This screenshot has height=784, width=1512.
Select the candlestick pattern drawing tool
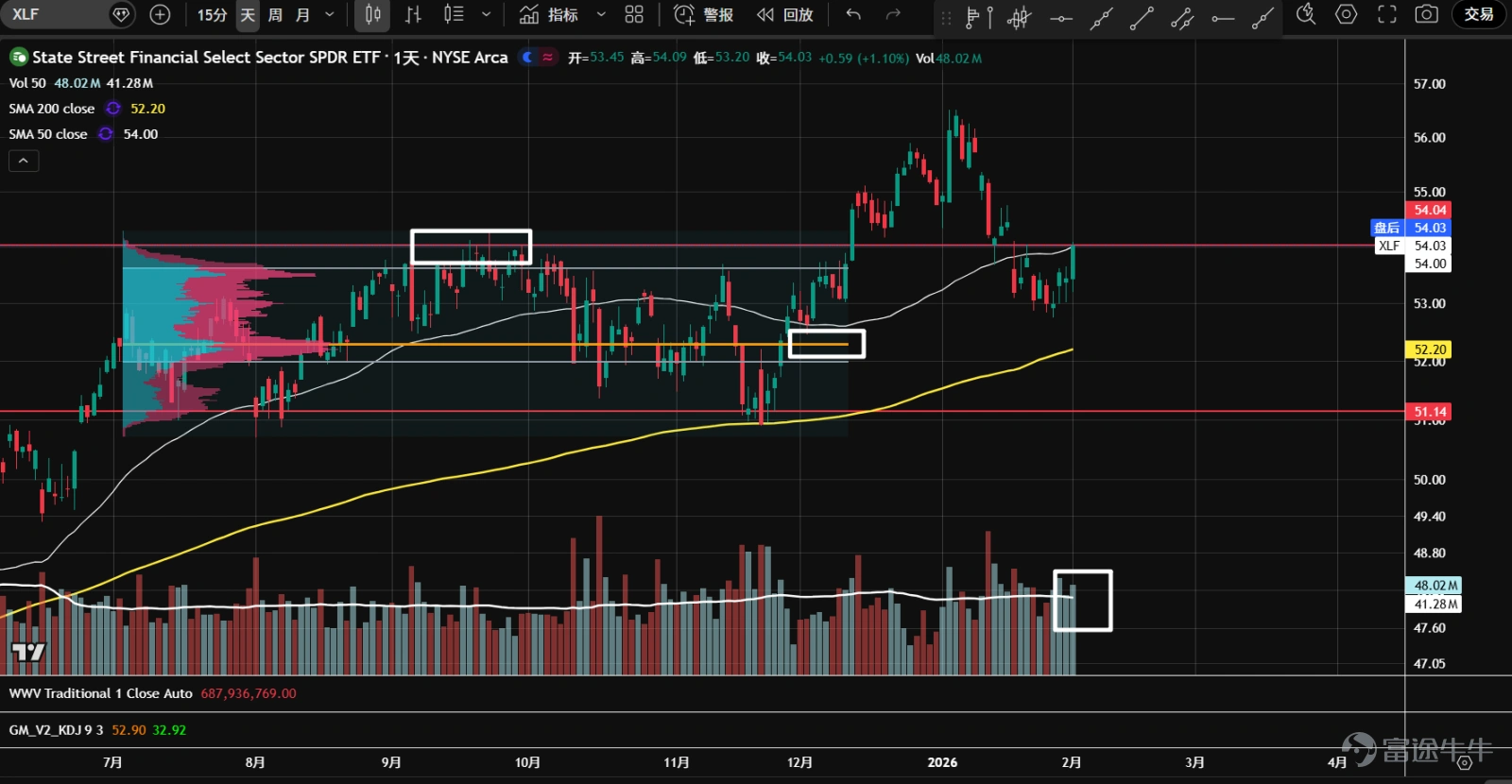(1019, 16)
